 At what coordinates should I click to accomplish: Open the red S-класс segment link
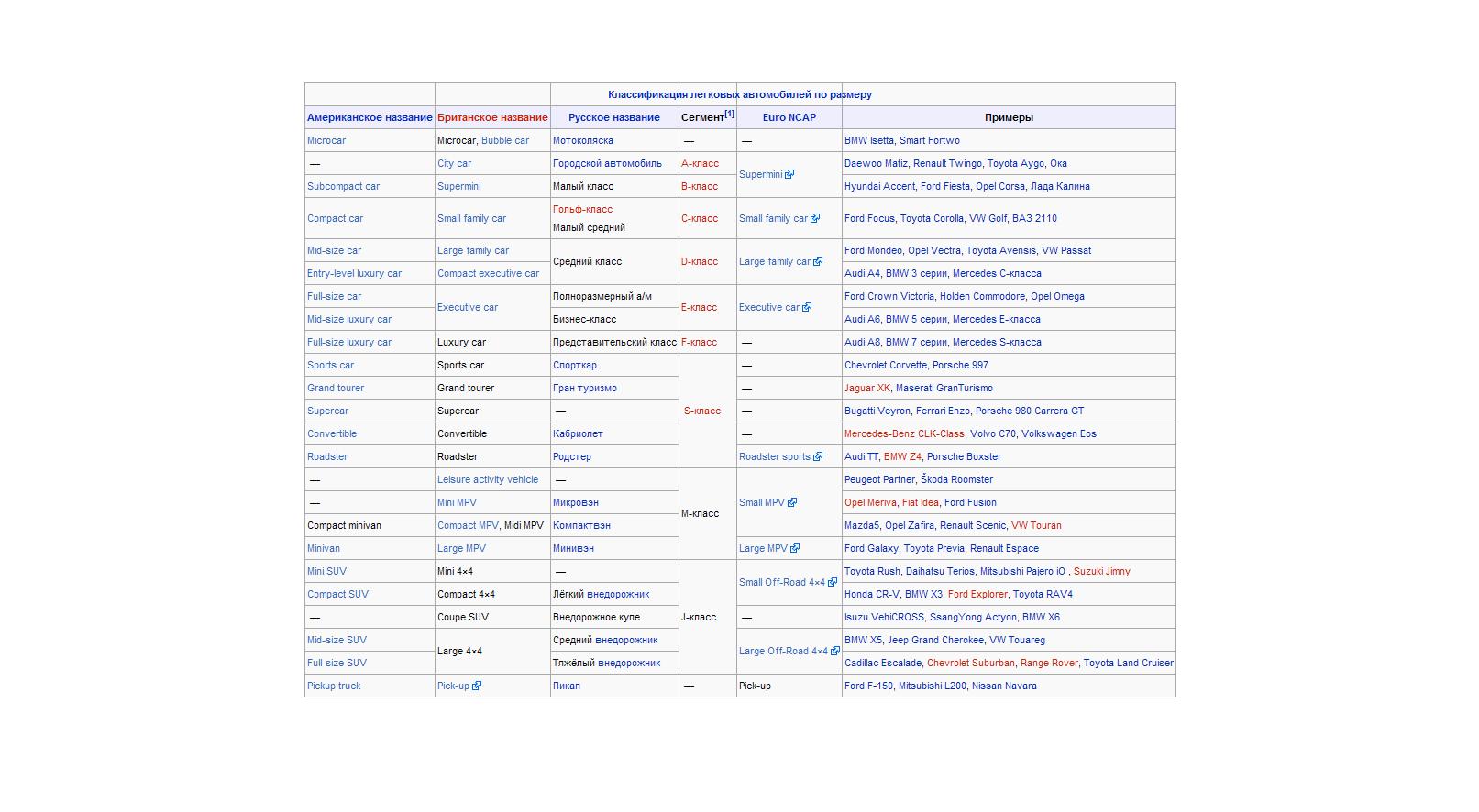702,411
